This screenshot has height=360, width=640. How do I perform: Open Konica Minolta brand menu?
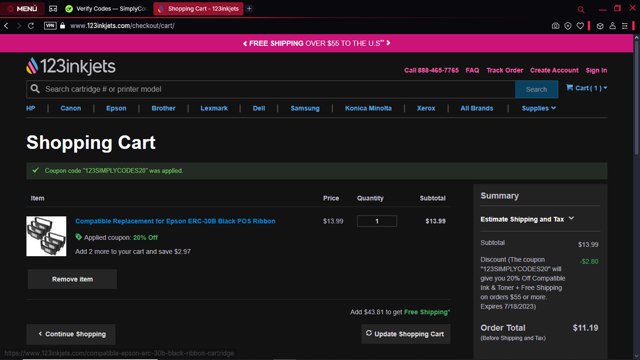click(x=368, y=108)
